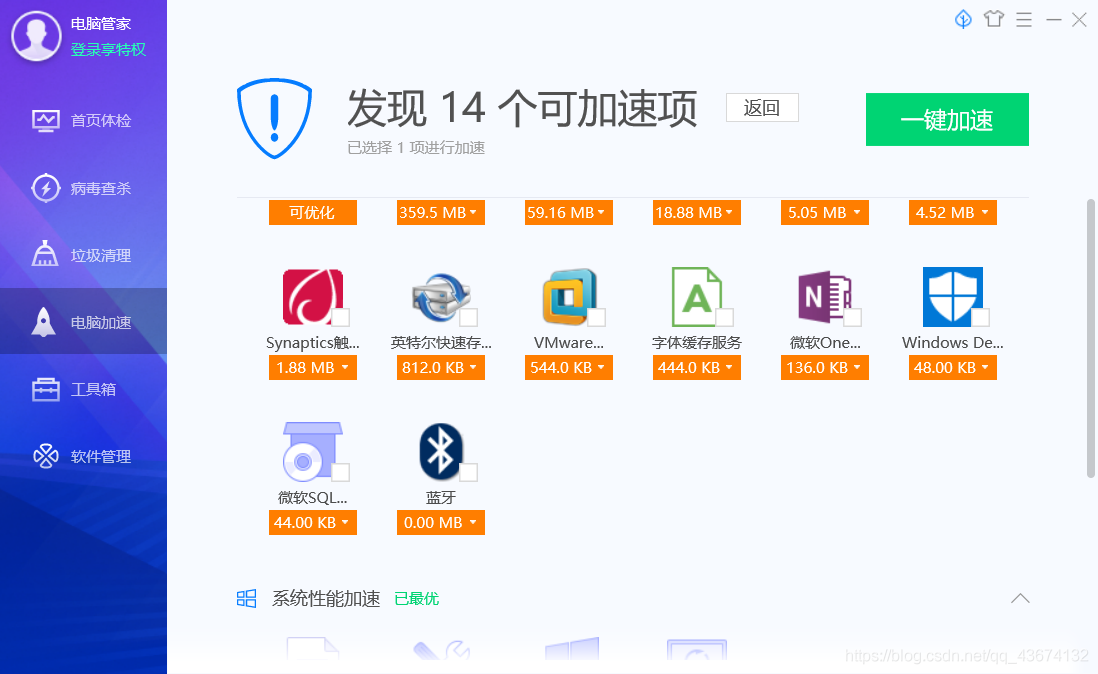1098x674 pixels.
Task: Check the Windows De... item checkbox
Action: [x=980, y=317]
